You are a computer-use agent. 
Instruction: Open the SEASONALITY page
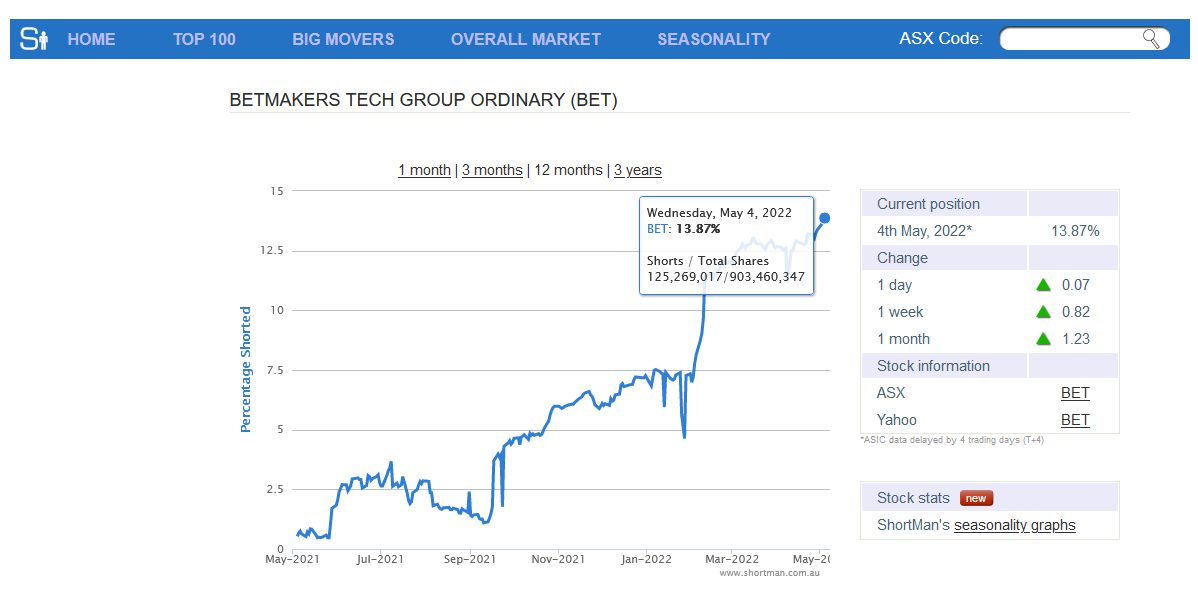tap(714, 39)
